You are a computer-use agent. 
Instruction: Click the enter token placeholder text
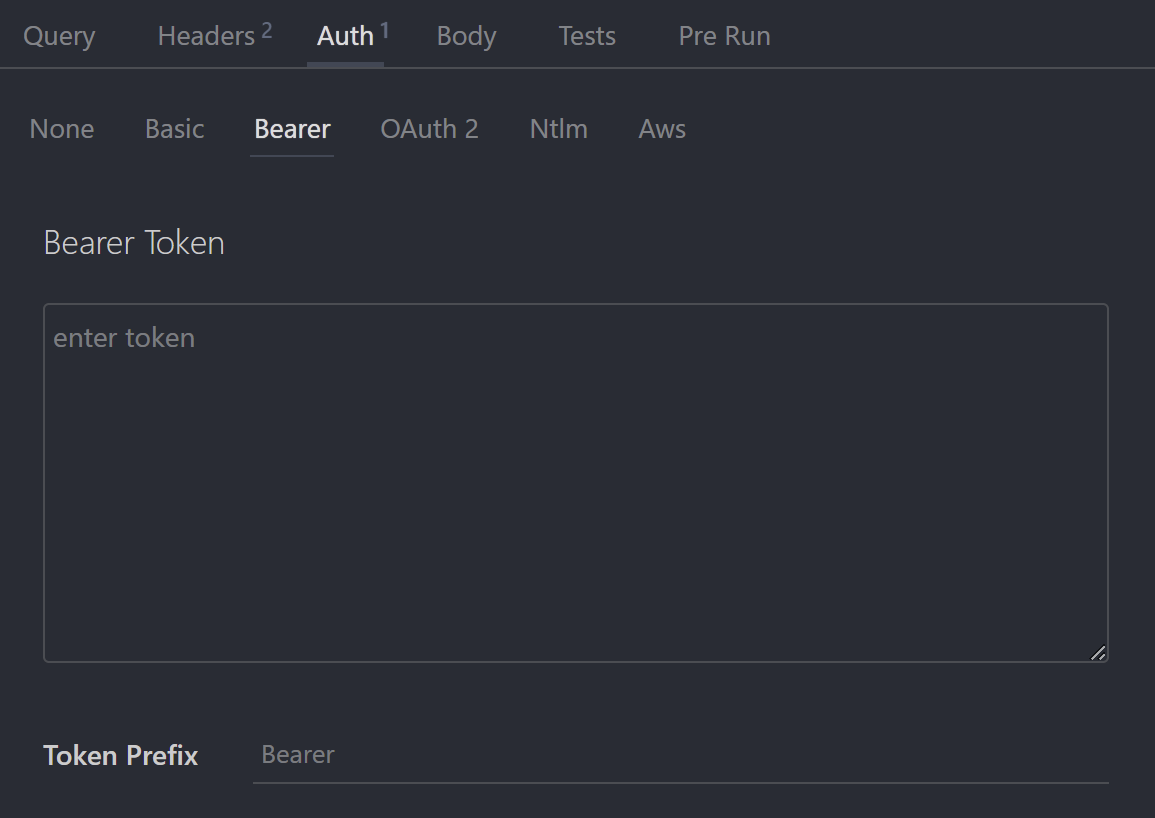click(124, 337)
